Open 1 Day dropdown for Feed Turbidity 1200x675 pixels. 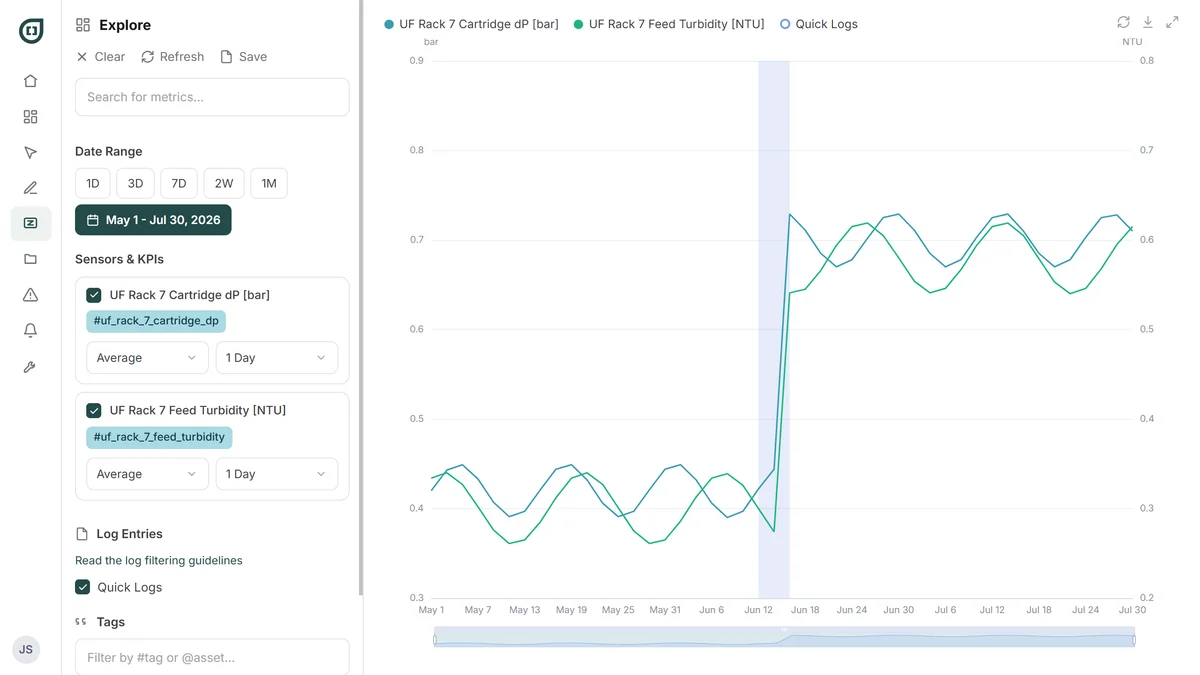click(x=277, y=474)
